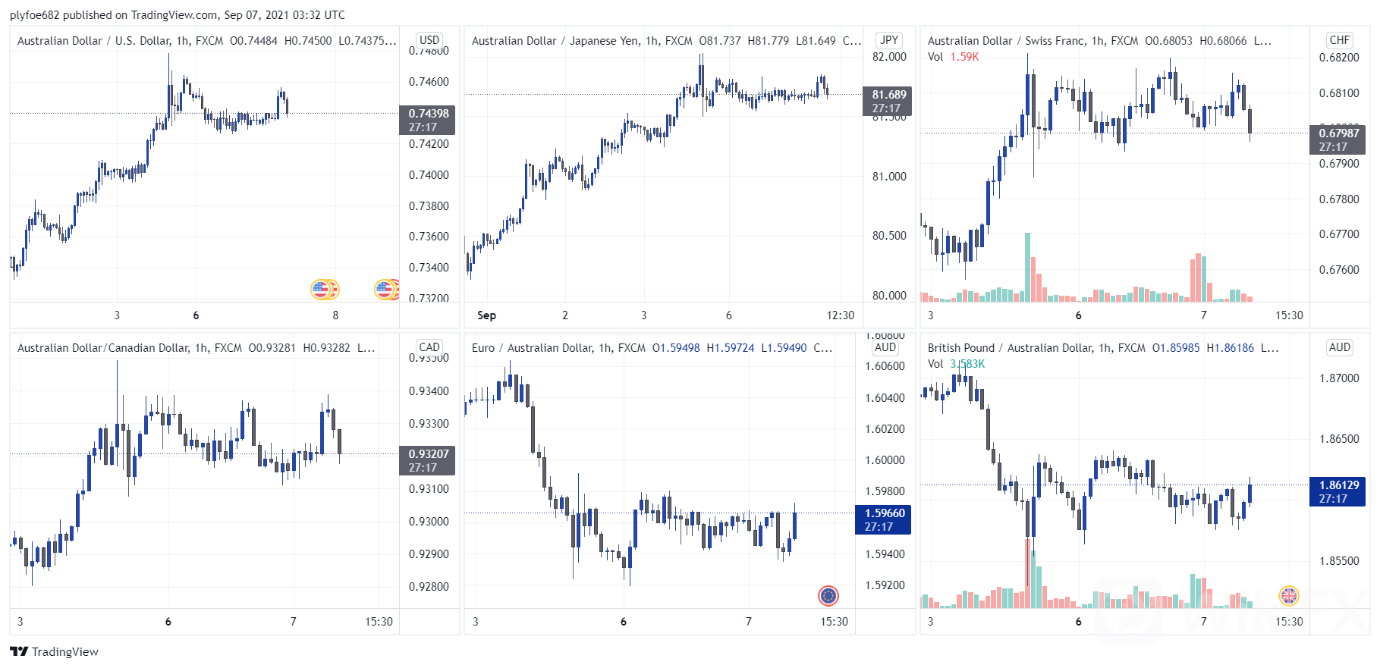Click the UK flag economic event icon

click(1290, 596)
